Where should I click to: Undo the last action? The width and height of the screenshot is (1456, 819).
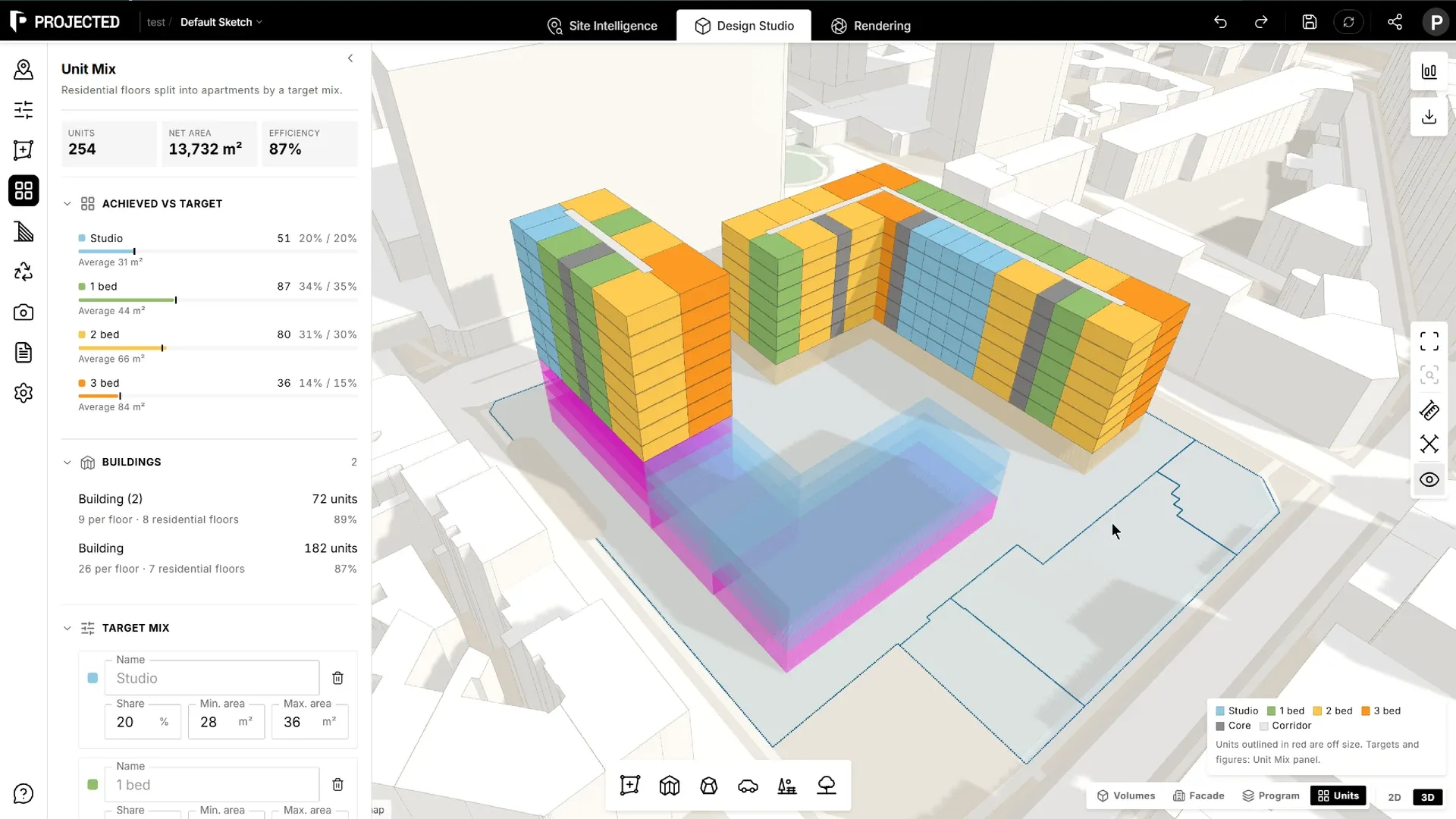click(x=1220, y=22)
